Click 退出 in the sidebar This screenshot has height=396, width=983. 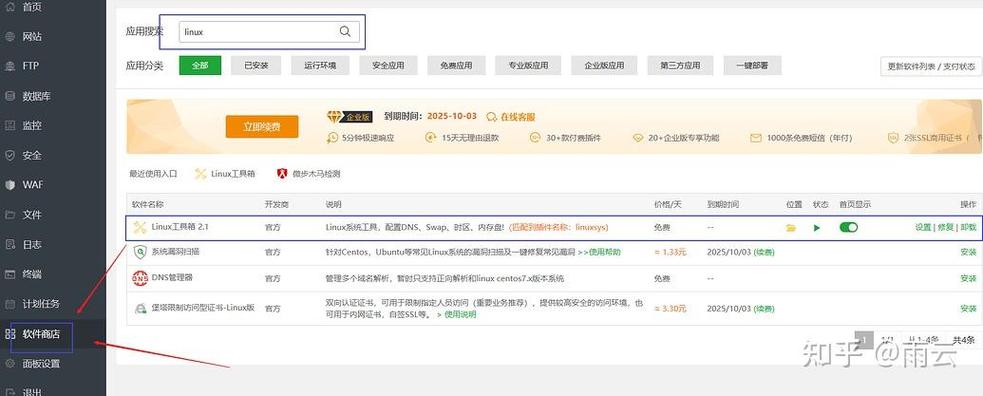[x=32, y=392]
